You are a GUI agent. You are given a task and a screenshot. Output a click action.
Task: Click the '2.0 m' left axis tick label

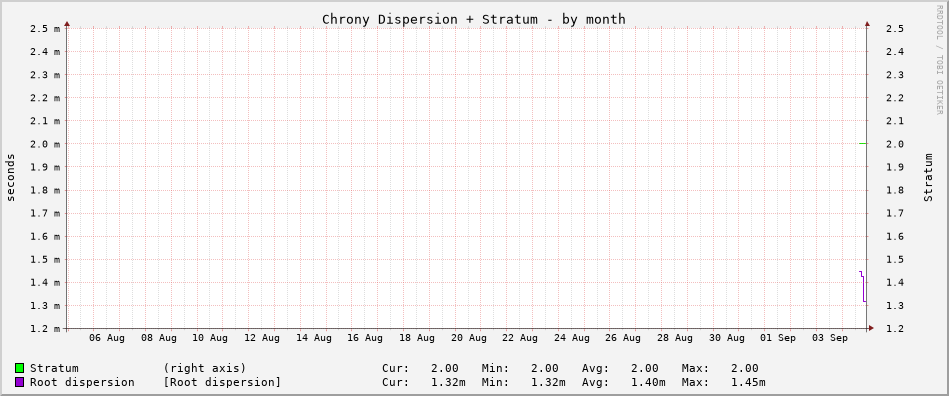pos(44,144)
